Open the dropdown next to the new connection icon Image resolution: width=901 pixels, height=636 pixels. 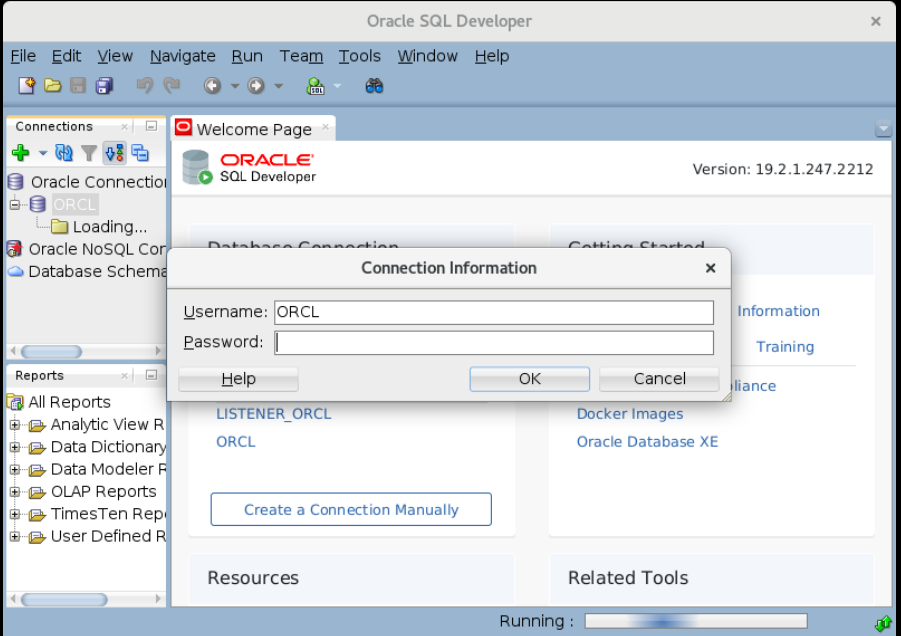tap(42, 153)
